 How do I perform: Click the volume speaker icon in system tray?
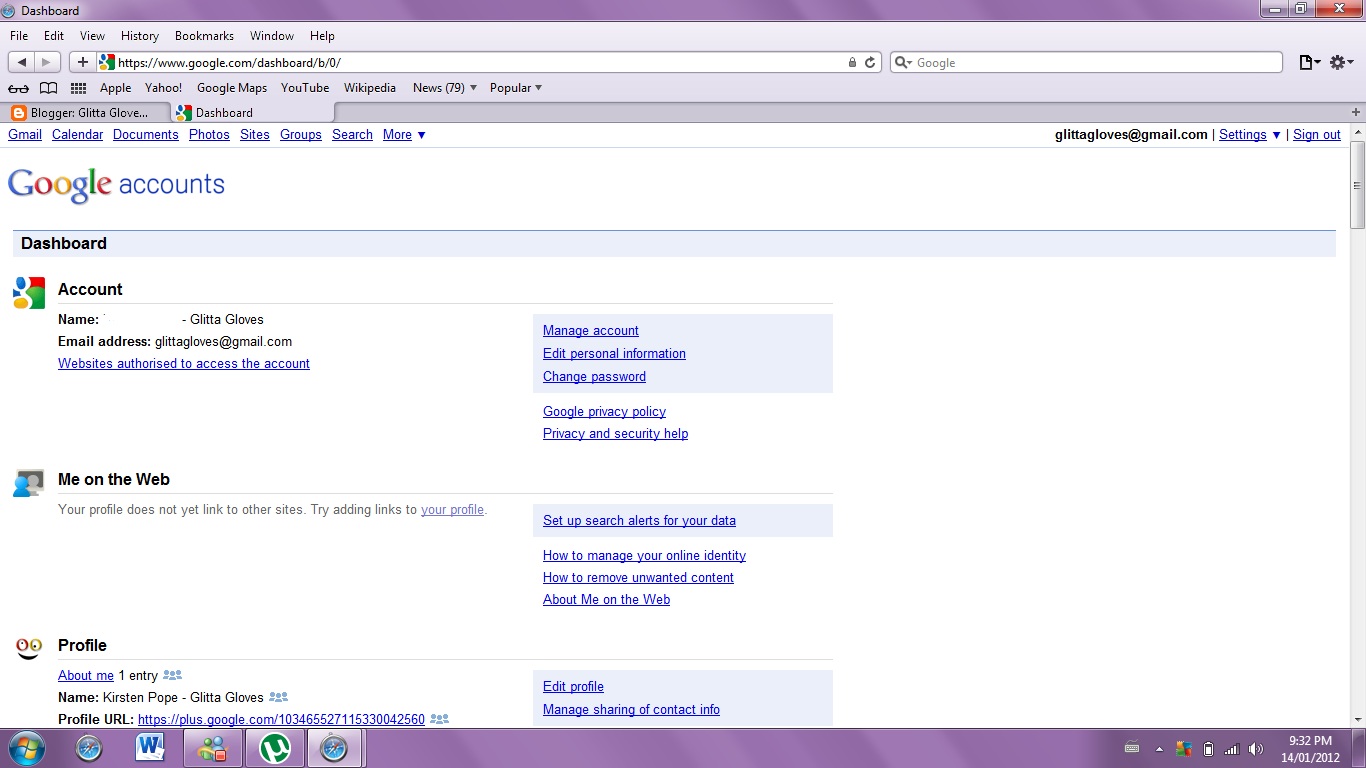point(1256,748)
